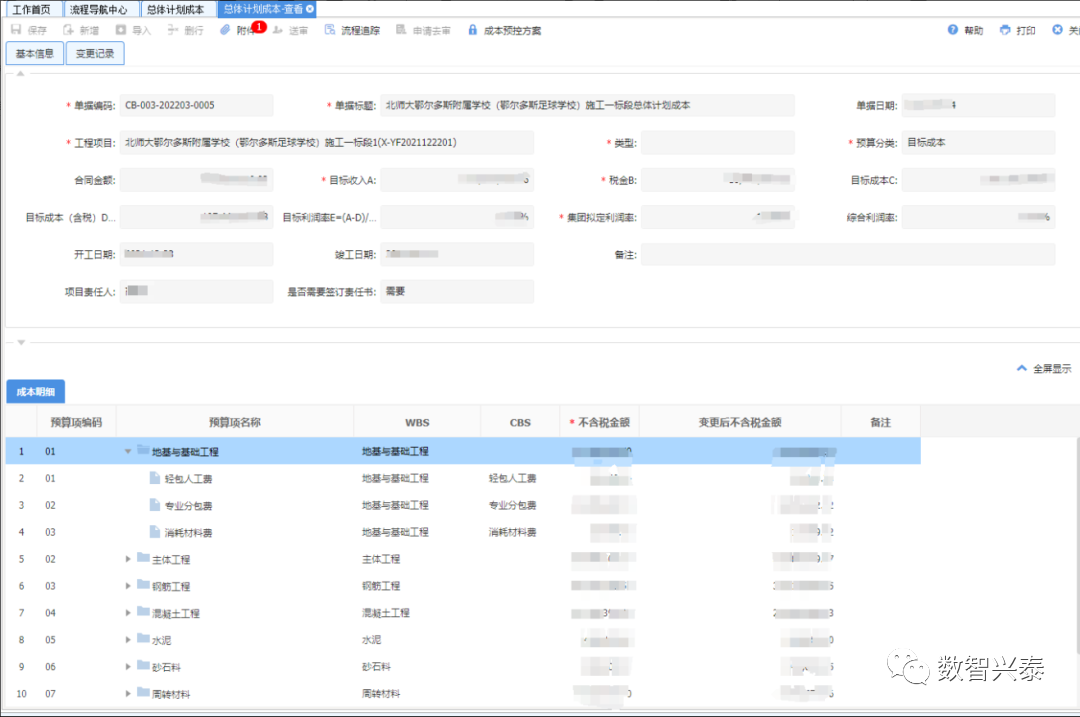Expand the 主体工程 tree node
This screenshot has width=1080, height=717.
[128, 559]
